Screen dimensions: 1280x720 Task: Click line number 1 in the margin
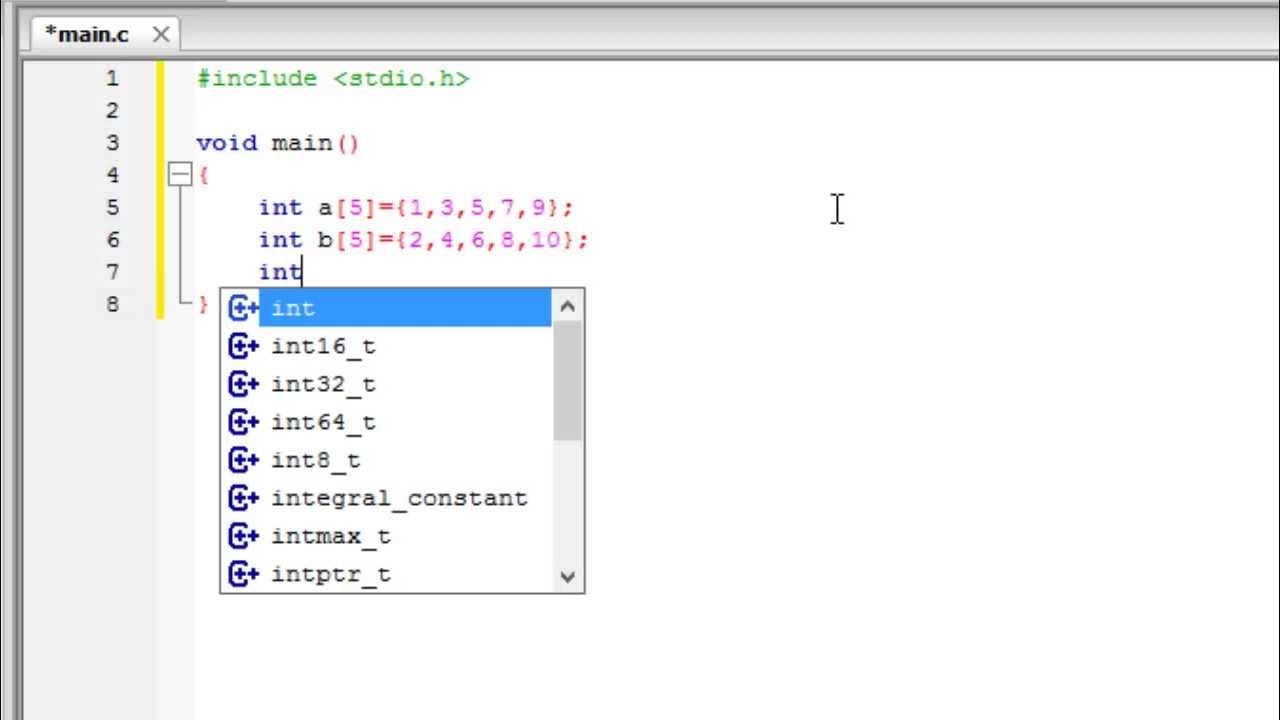point(112,78)
